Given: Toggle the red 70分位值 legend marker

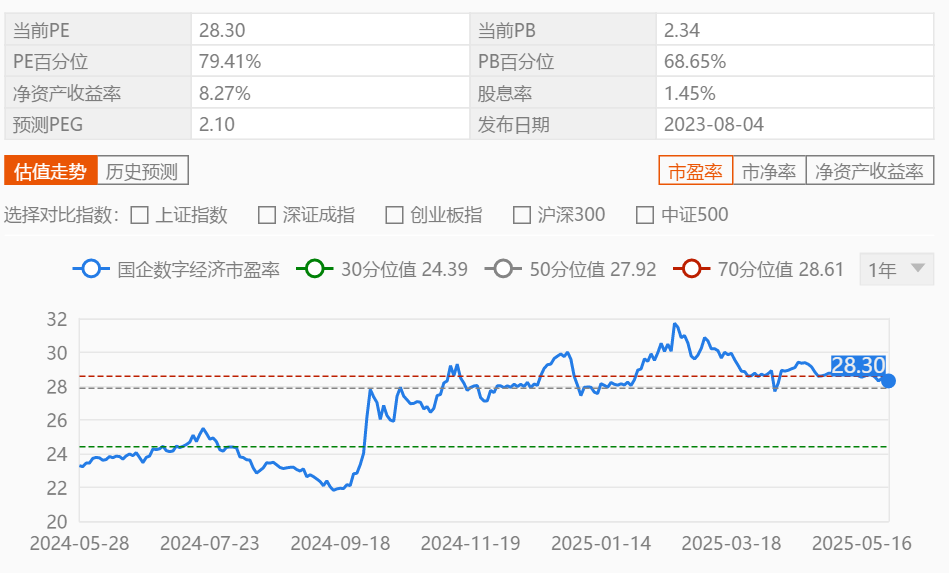Looking at the screenshot, I should 692,269.
